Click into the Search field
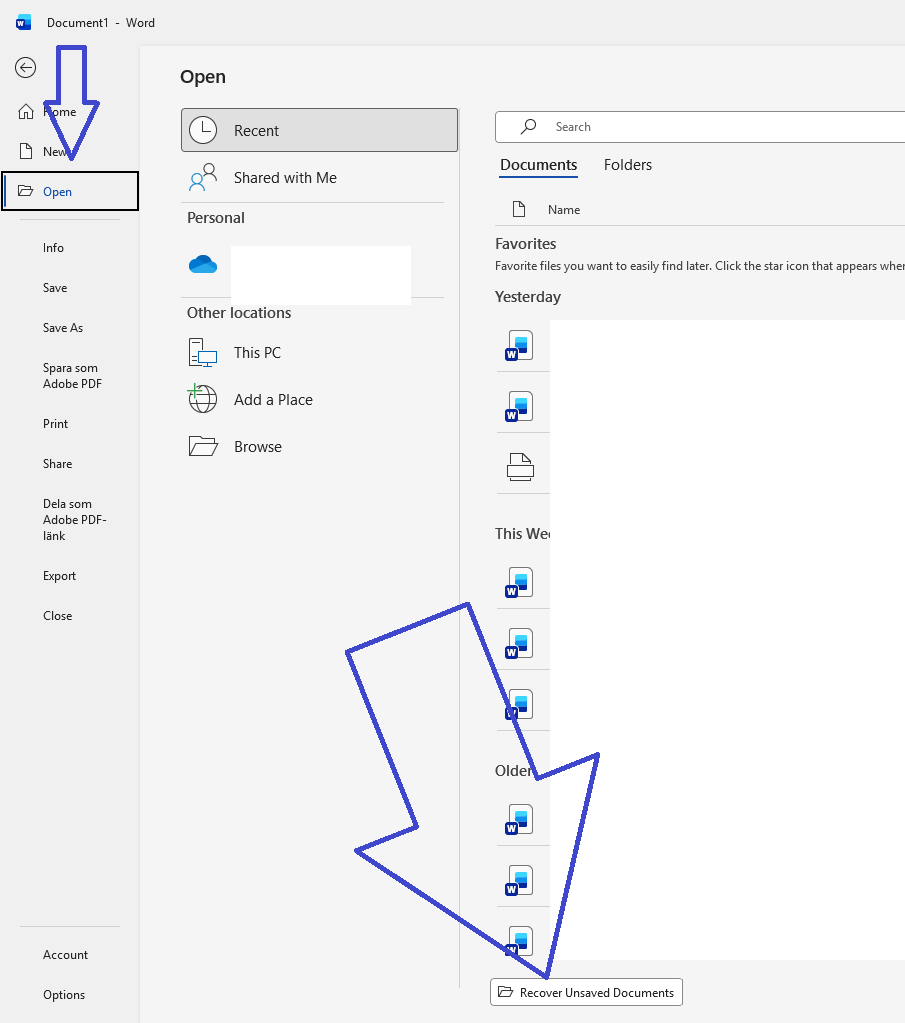 coord(701,127)
